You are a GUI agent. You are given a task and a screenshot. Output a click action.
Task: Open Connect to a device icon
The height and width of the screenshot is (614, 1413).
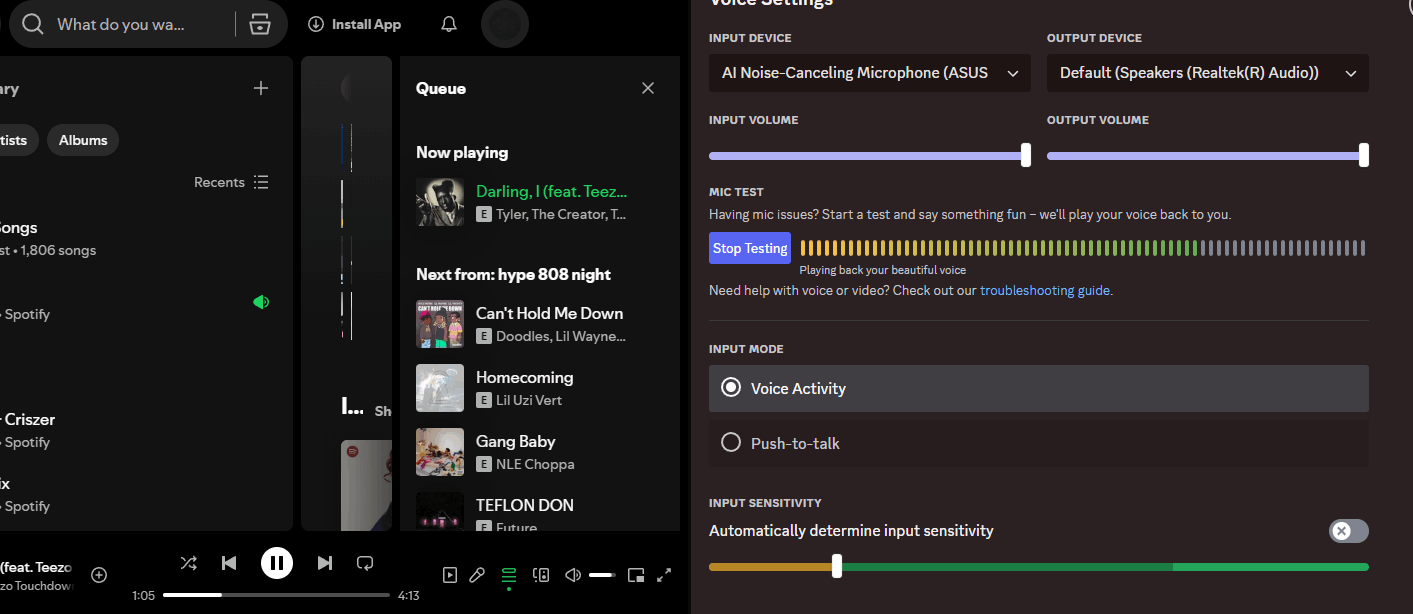[x=541, y=574]
